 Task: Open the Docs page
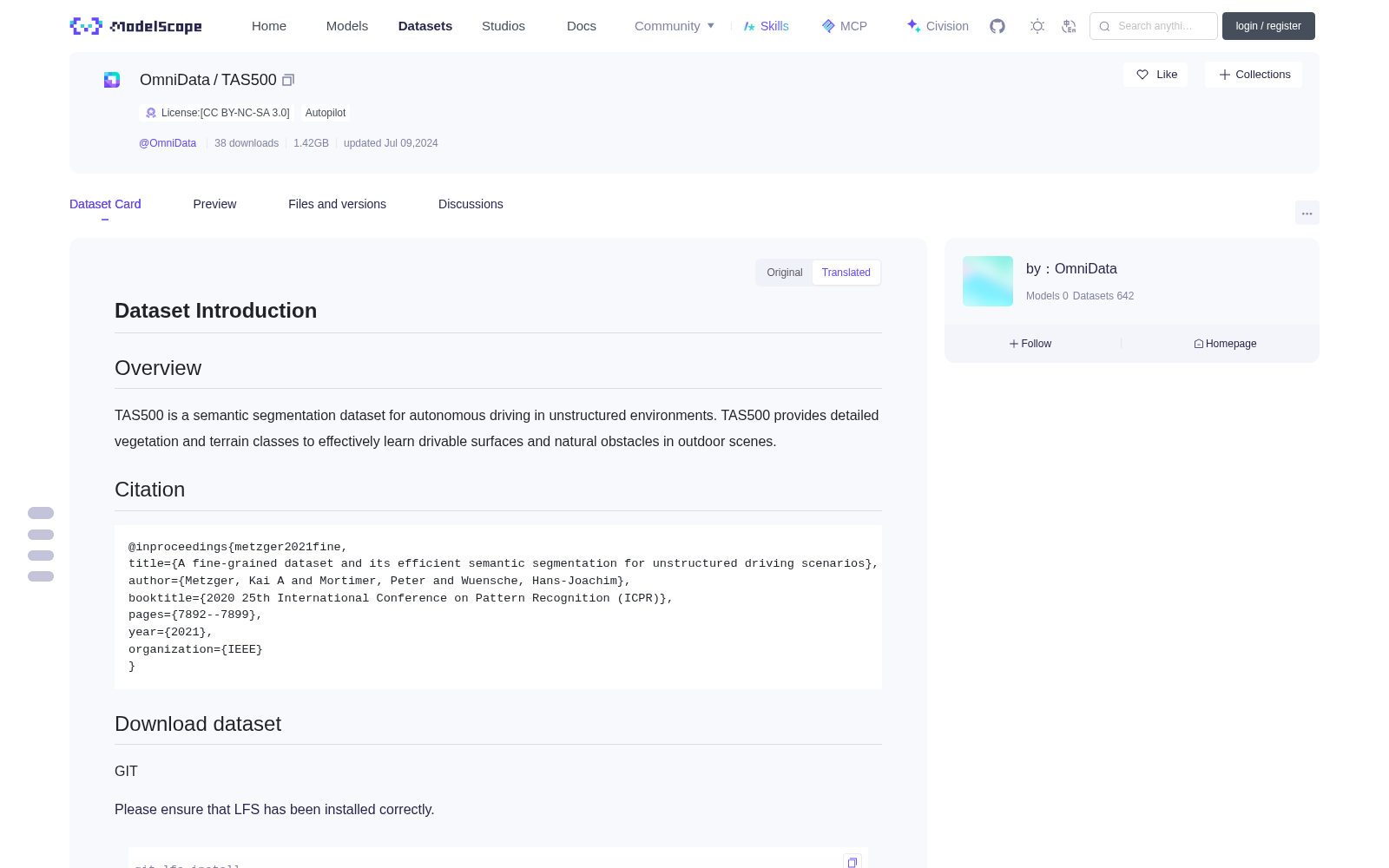pos(582,26)
